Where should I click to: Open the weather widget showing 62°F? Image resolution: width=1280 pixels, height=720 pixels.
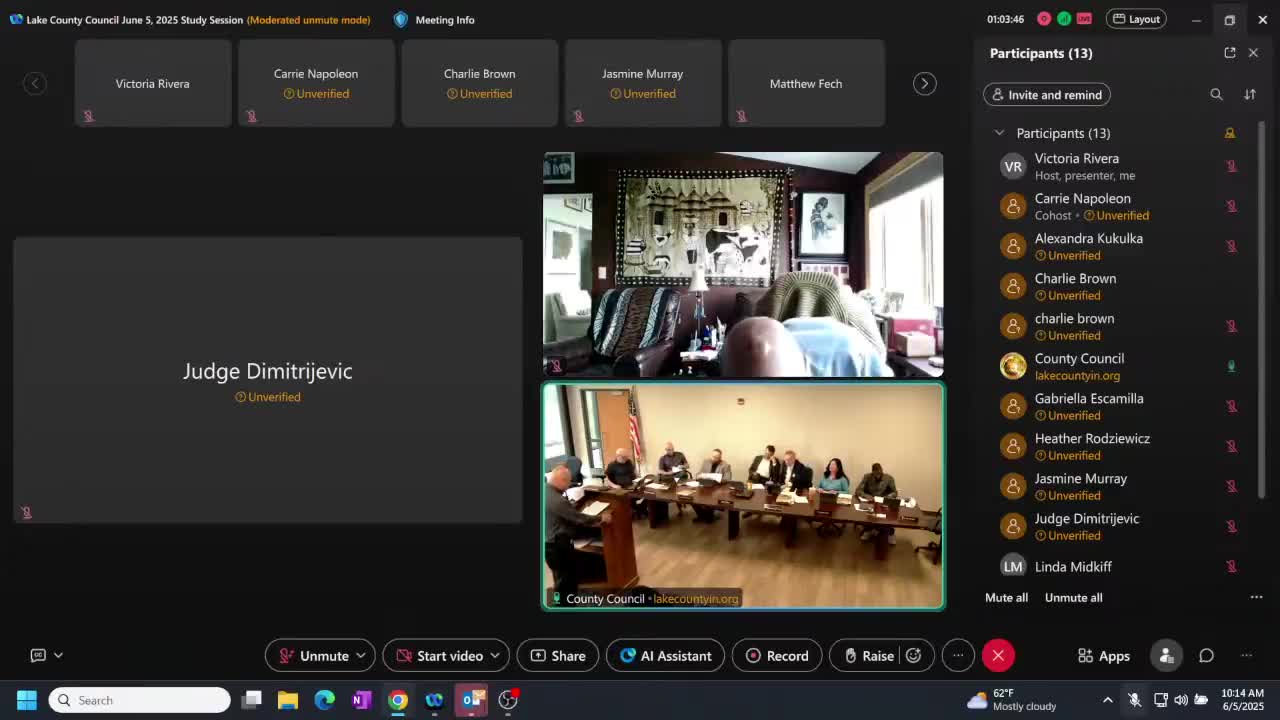pos(1012,700)
